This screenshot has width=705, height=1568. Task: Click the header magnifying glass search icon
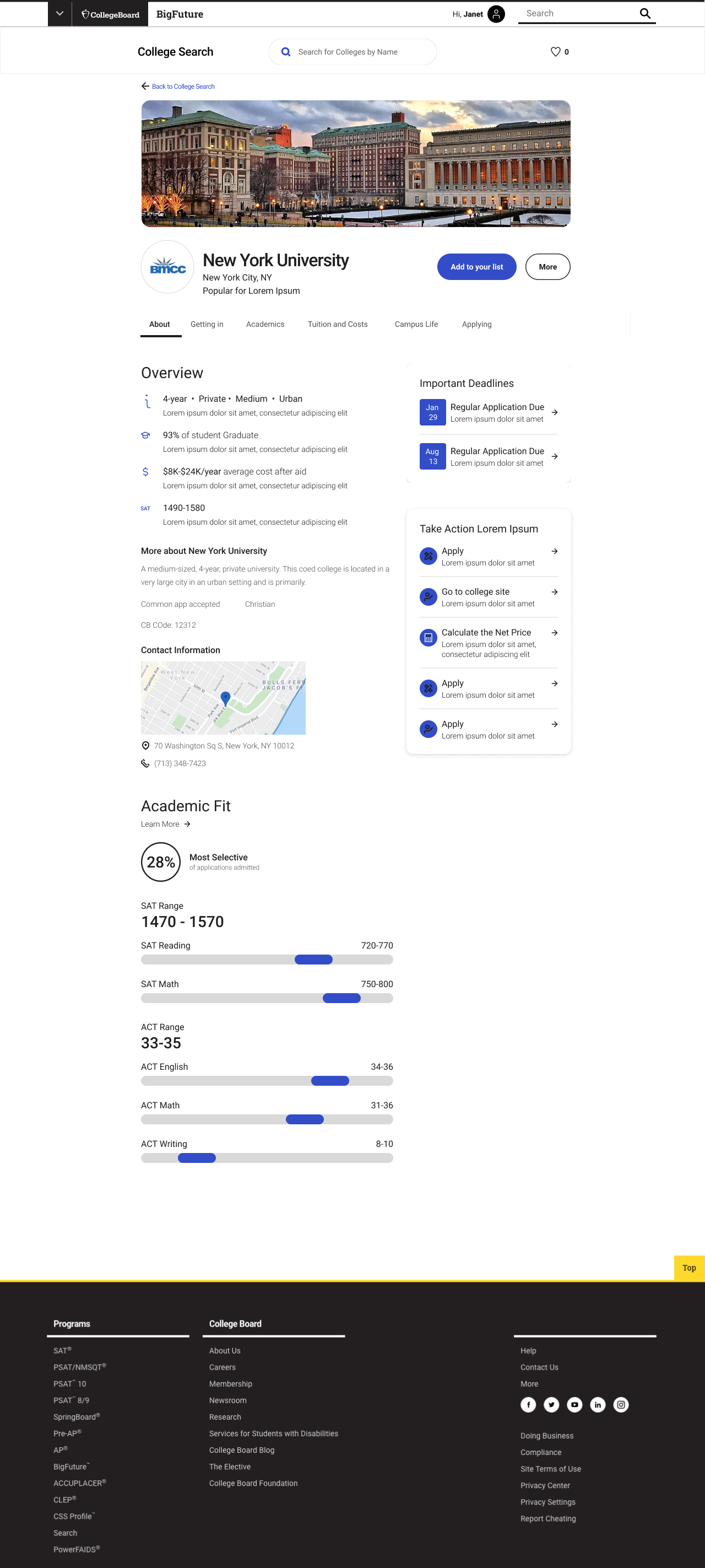coord(645,13)
